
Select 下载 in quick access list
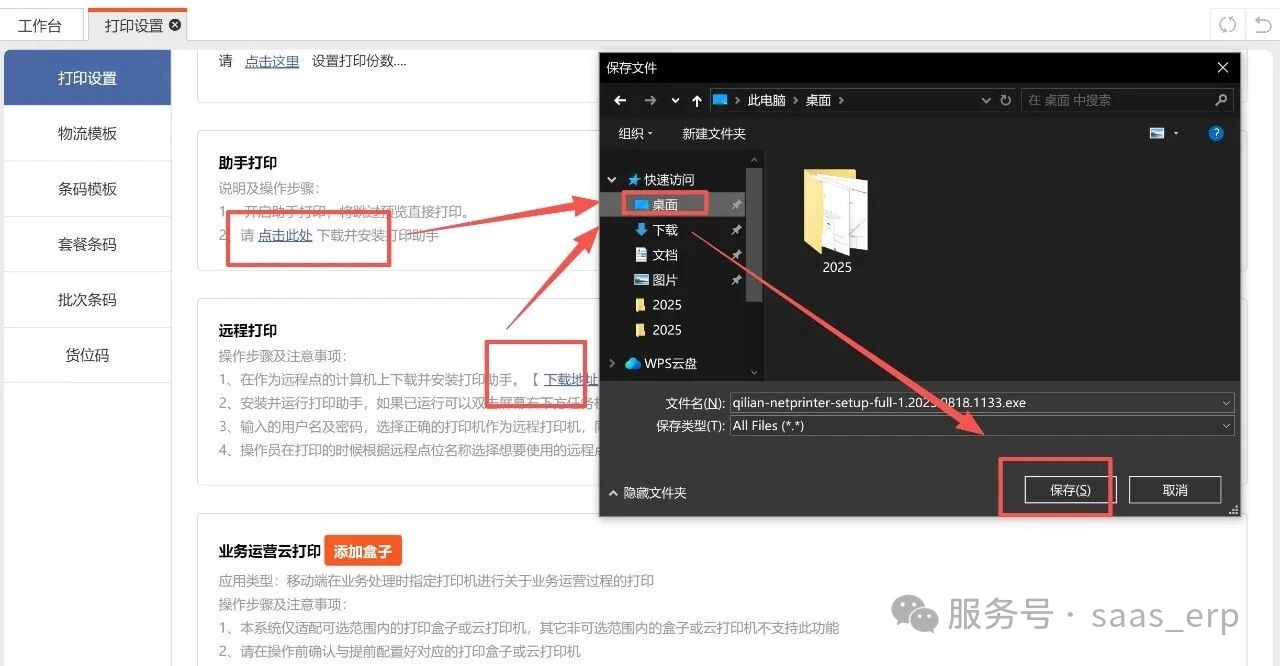664,229
